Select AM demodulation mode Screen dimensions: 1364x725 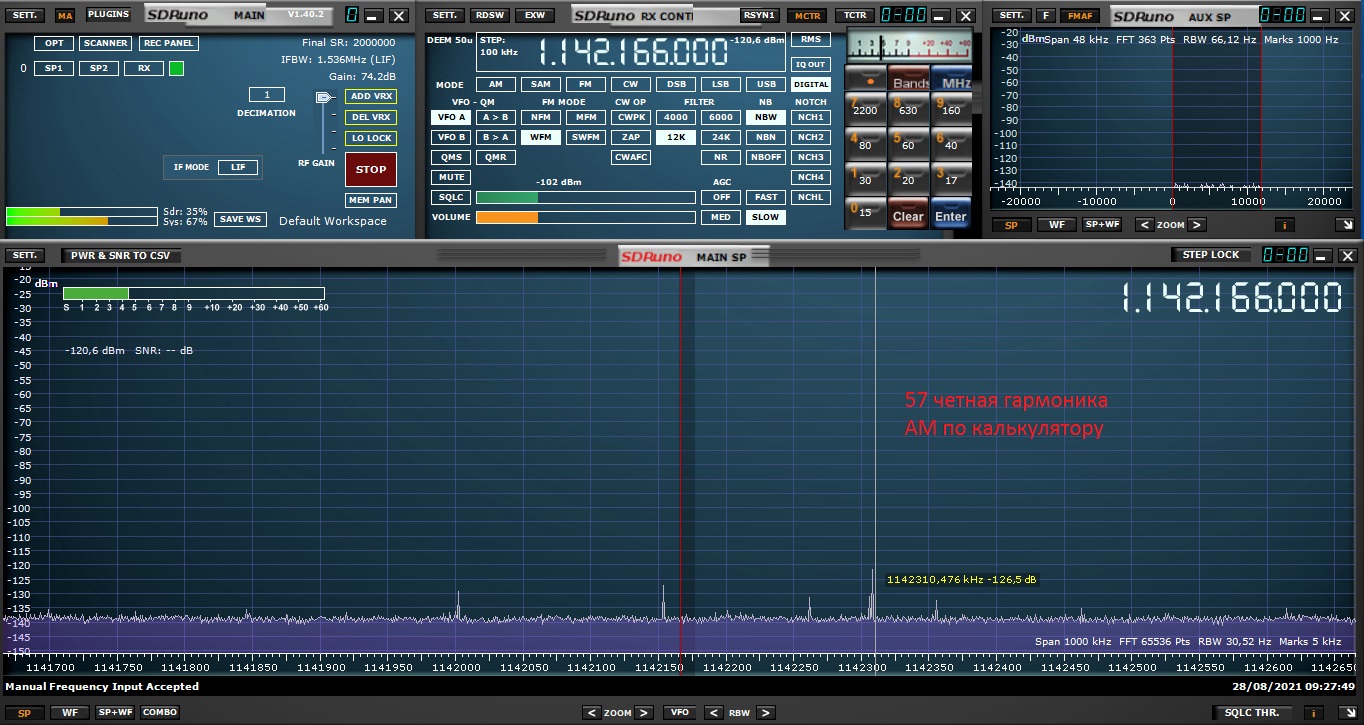495,84
